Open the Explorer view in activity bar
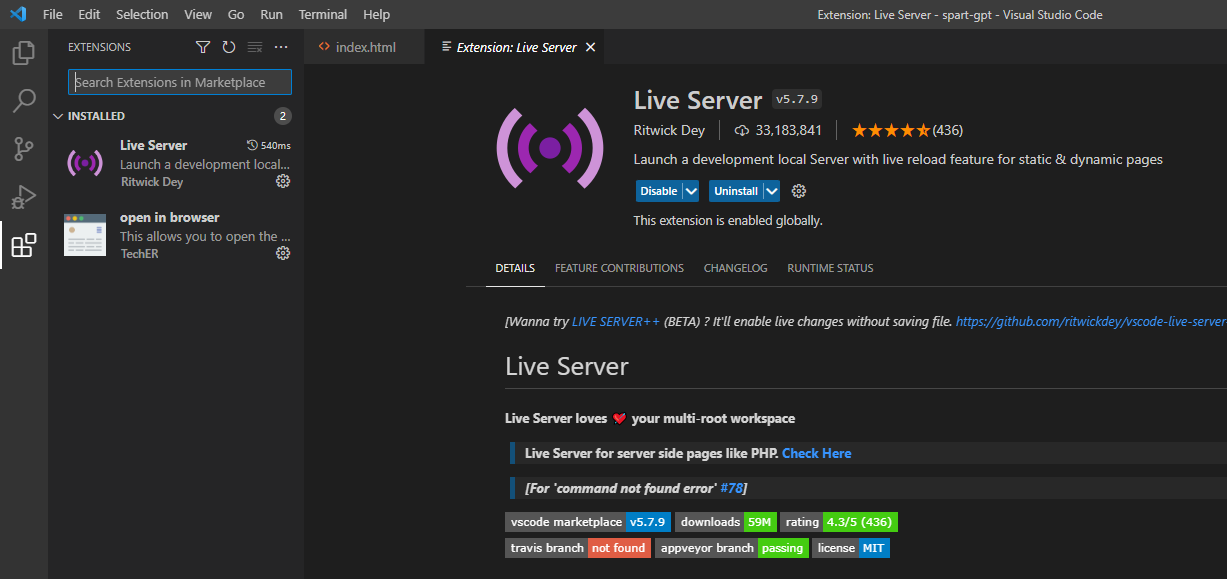Screen dimensions: 1227x579 point(24,53)
